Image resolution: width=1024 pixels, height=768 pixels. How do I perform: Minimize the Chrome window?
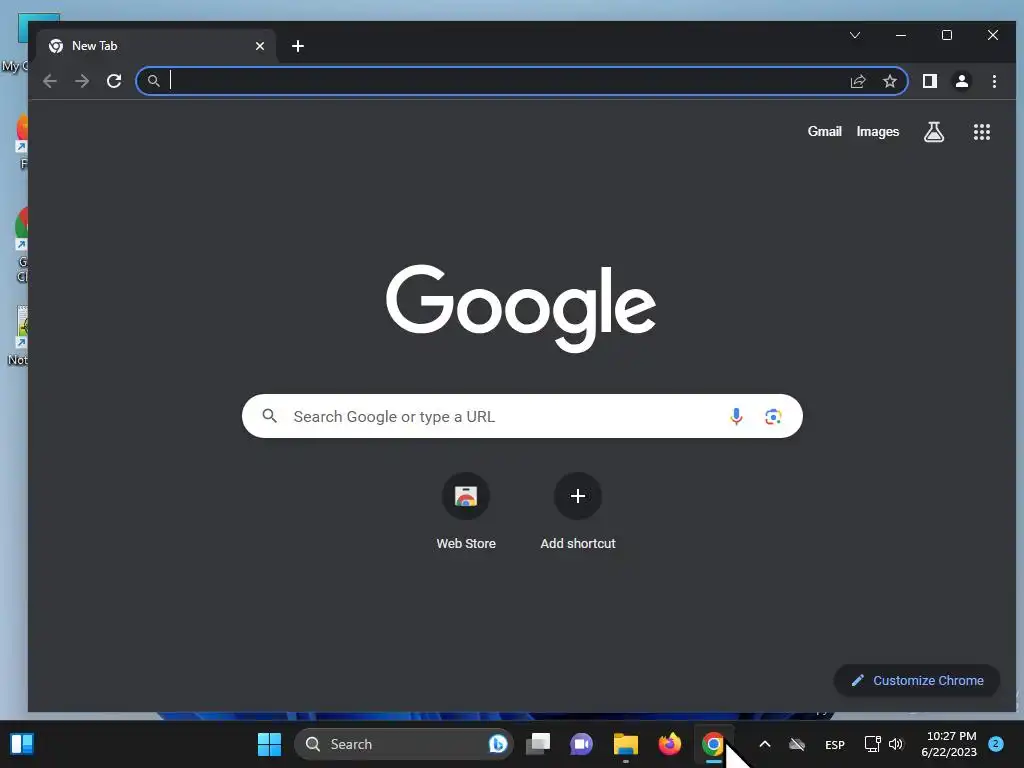[x=901, y=35]
